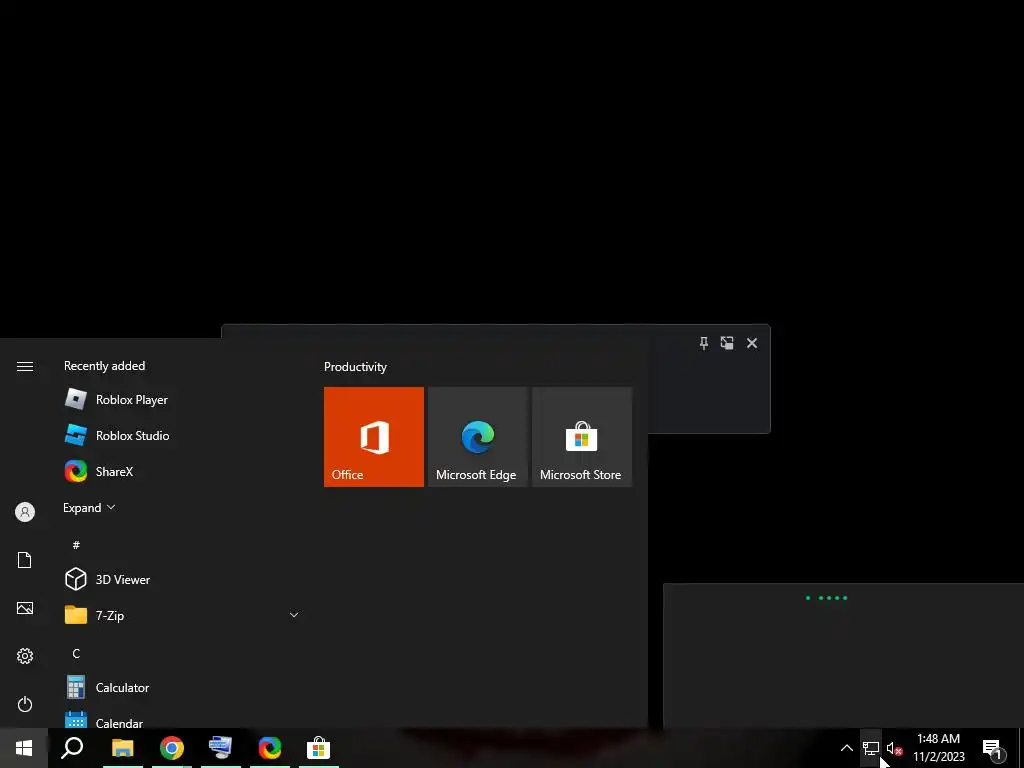Click the muted volume tray icon
Screen dimensions: 1024x768
[x=894, y=748]
